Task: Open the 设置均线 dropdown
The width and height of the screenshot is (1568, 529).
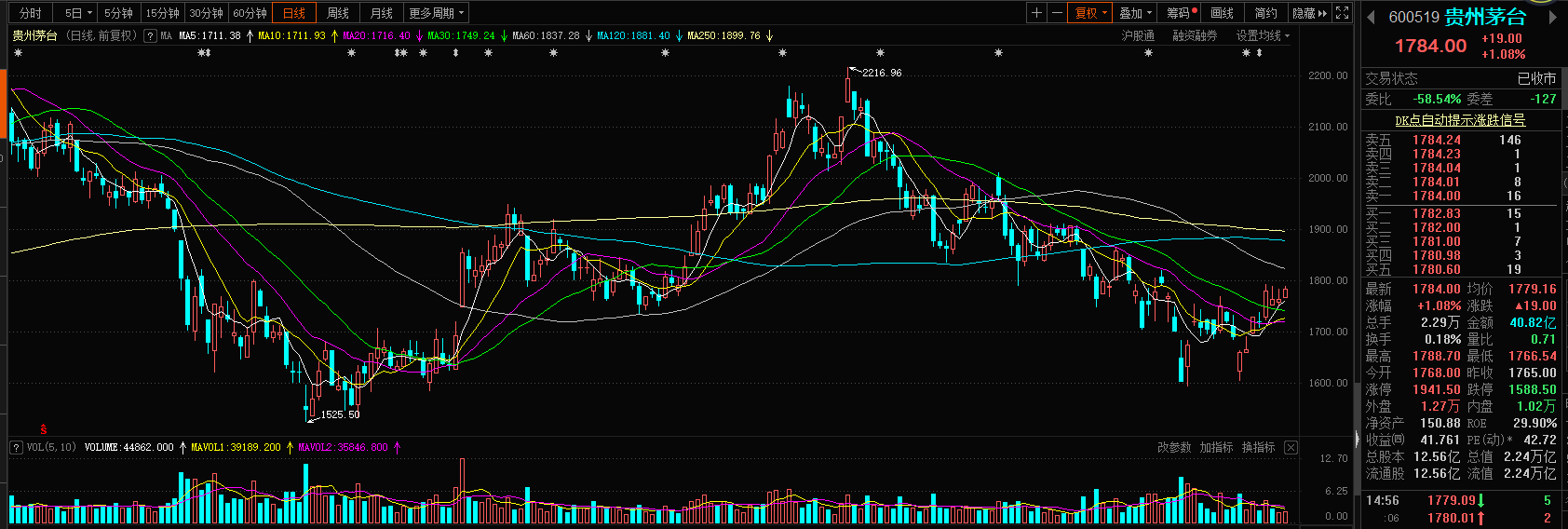Action: coord(1263,36)
